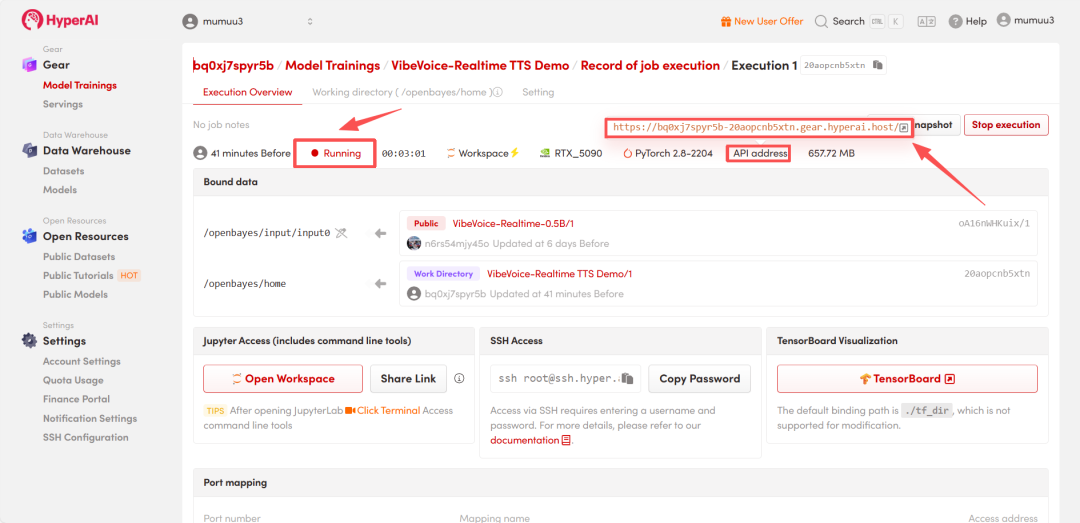Toggle the language translation icon
This screenshot has height=523, width=1080.
926,21
